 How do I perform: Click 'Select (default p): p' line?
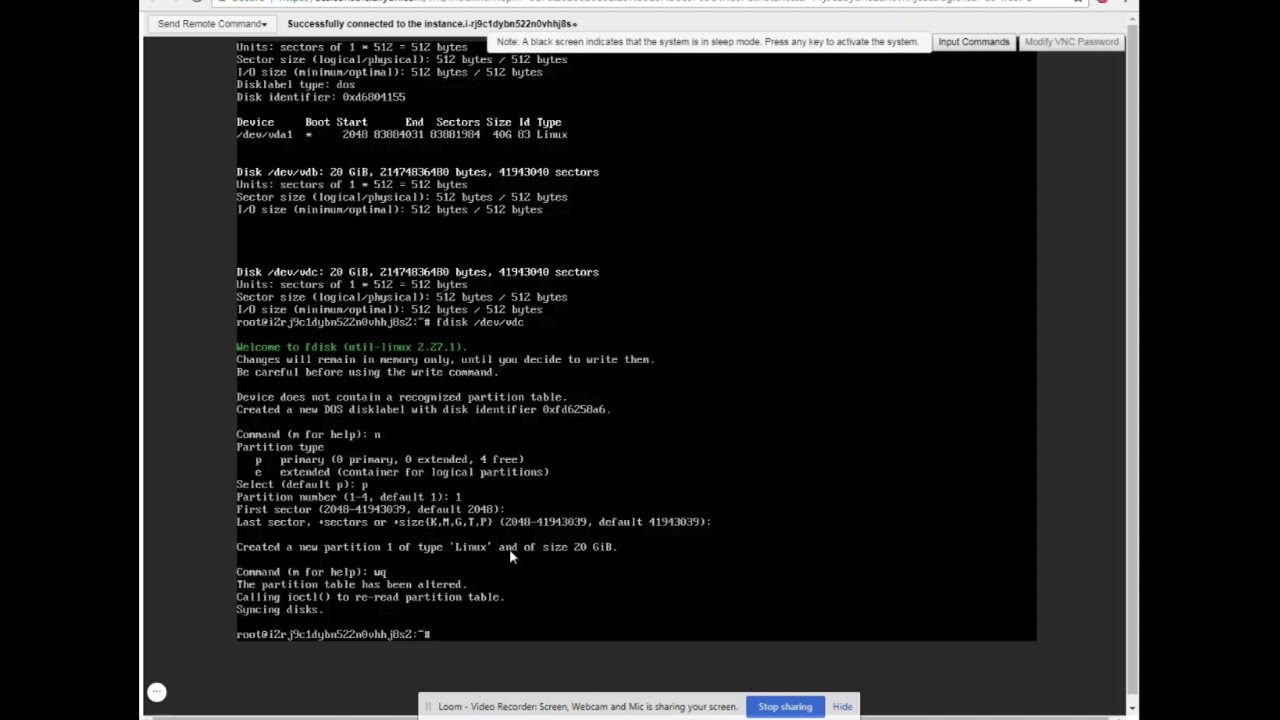[x=302, y=484]
